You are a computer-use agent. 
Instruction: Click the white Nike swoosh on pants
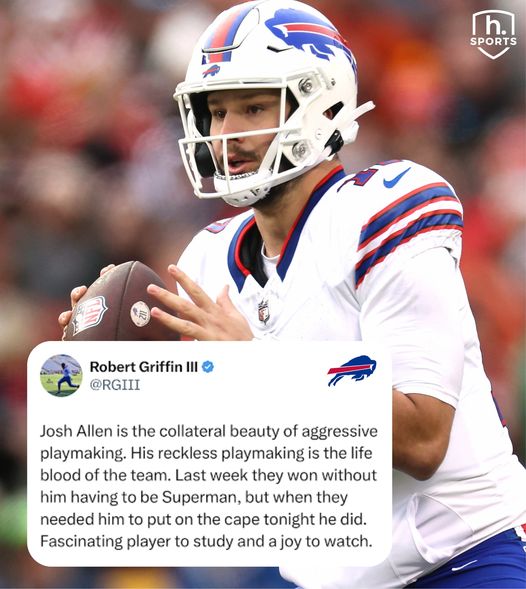click(464, 566)
